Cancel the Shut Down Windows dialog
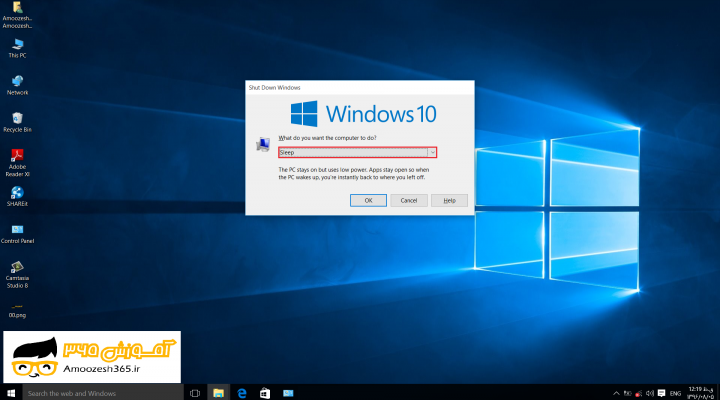The image size is (720, 400). (409, 200)
